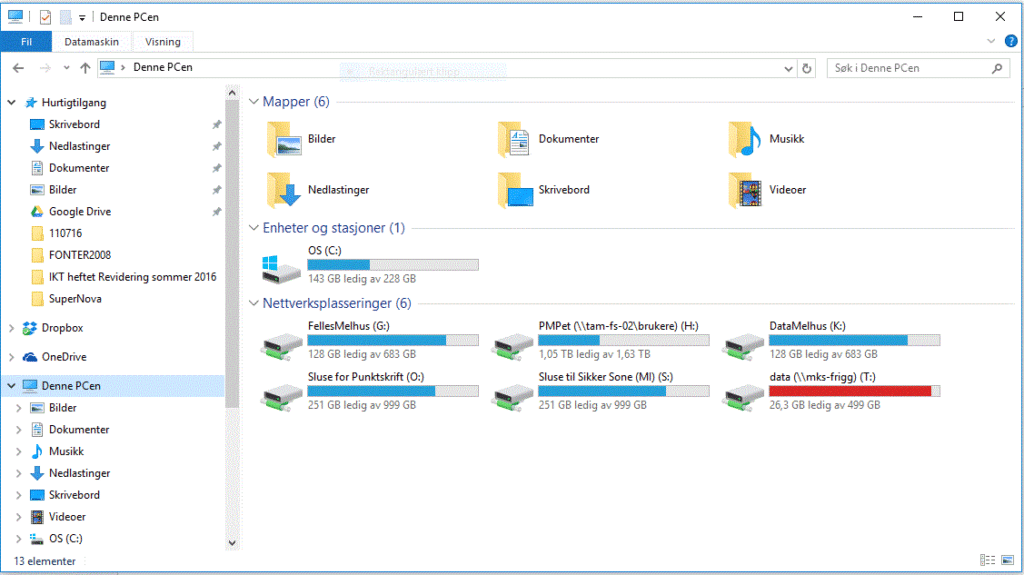Go up one folder level arrow
Image resolution: width=1024 pixels, height=575 pixels.
coord(85,68)
